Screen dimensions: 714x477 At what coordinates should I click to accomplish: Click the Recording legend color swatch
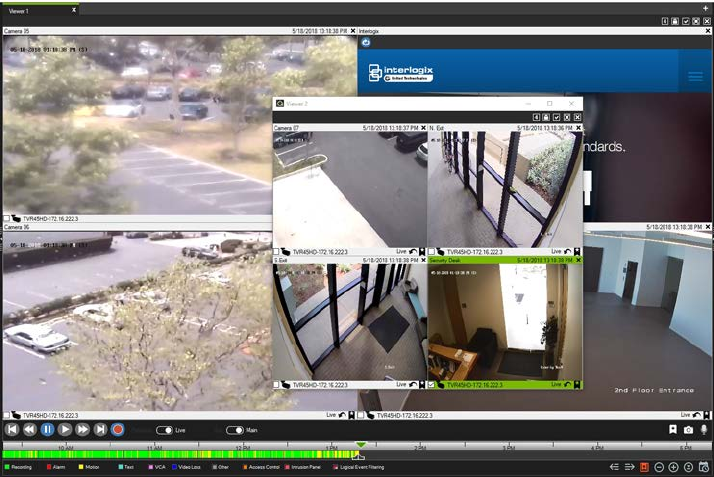click(7, 467)
